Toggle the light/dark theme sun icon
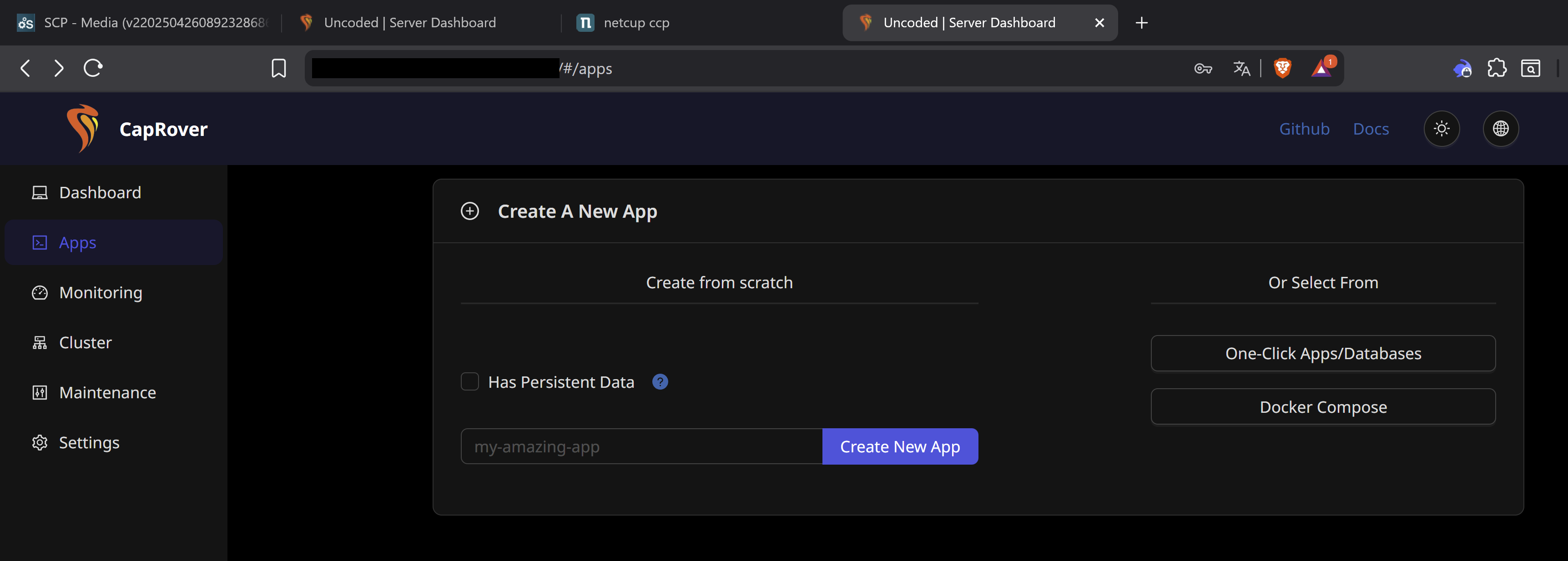The height and width of the screenshot is (561, 1568). [x=1442, y=128]
